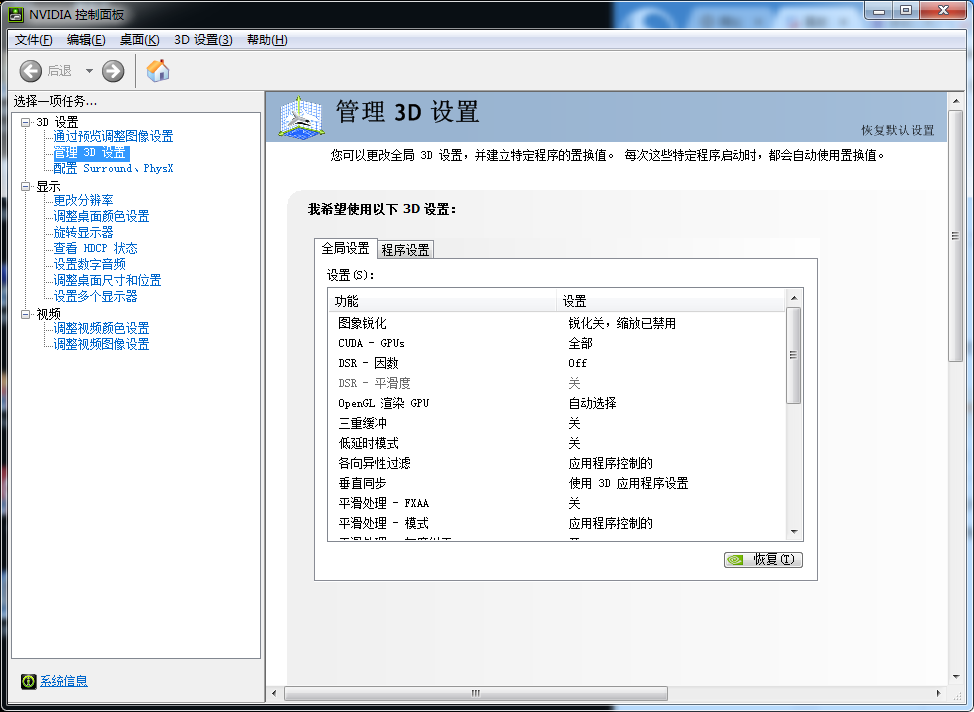Collapse the 视频 tree node
Image resolution: width=974 pixels, height=712 pixels.
[25, 314]
